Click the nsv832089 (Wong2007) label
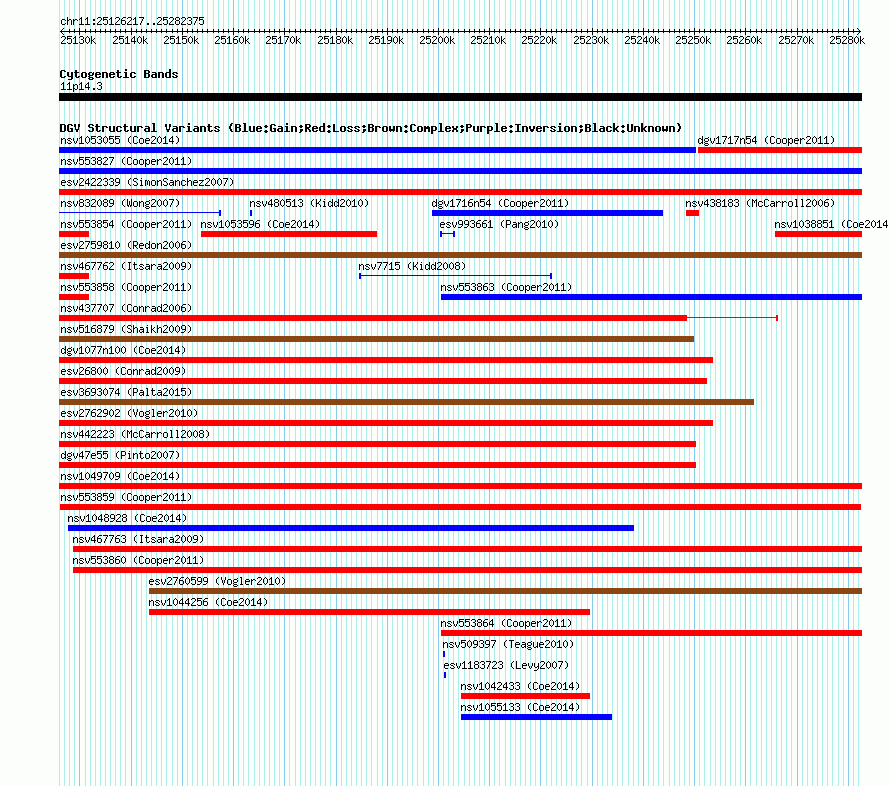This screenshot has width=890, height=786. click(x=120, y=203)
